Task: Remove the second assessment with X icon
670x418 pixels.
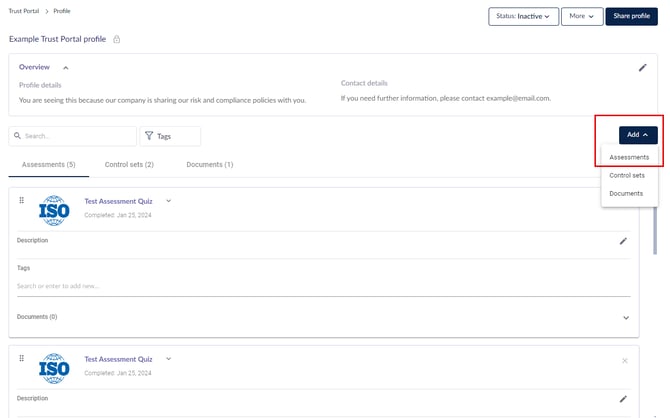Action: point(625,360)
